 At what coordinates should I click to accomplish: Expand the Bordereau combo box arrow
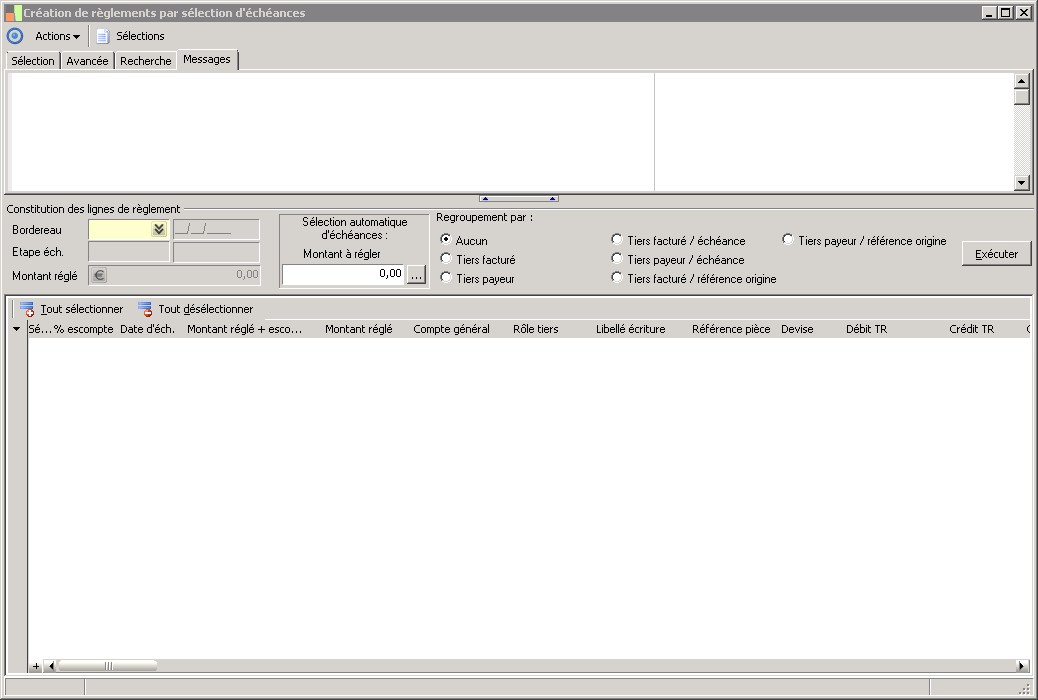159,229
